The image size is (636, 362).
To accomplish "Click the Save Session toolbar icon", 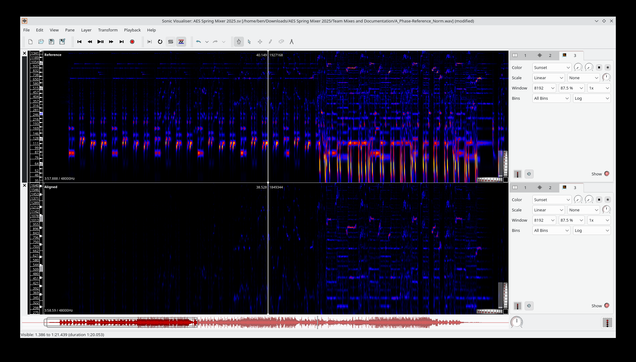I will coord(52,42).
